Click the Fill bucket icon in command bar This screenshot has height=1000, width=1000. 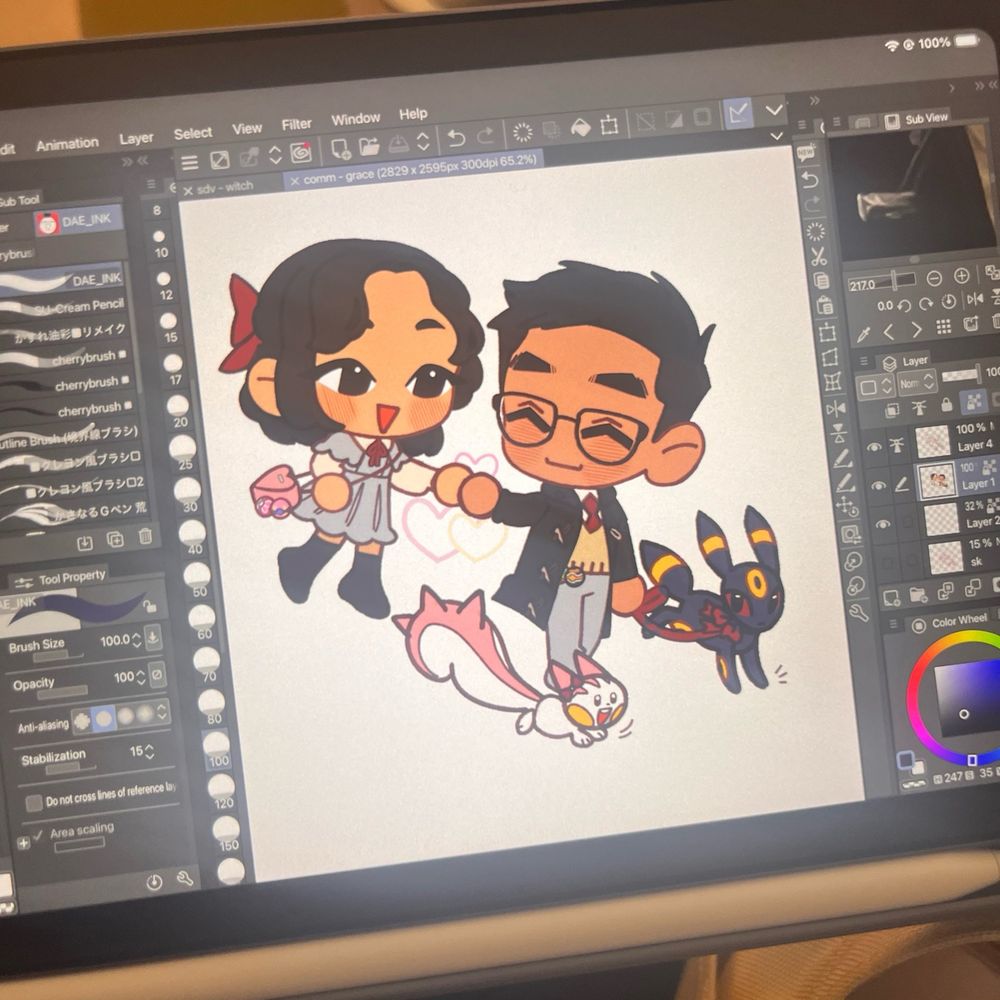point(580,128)
